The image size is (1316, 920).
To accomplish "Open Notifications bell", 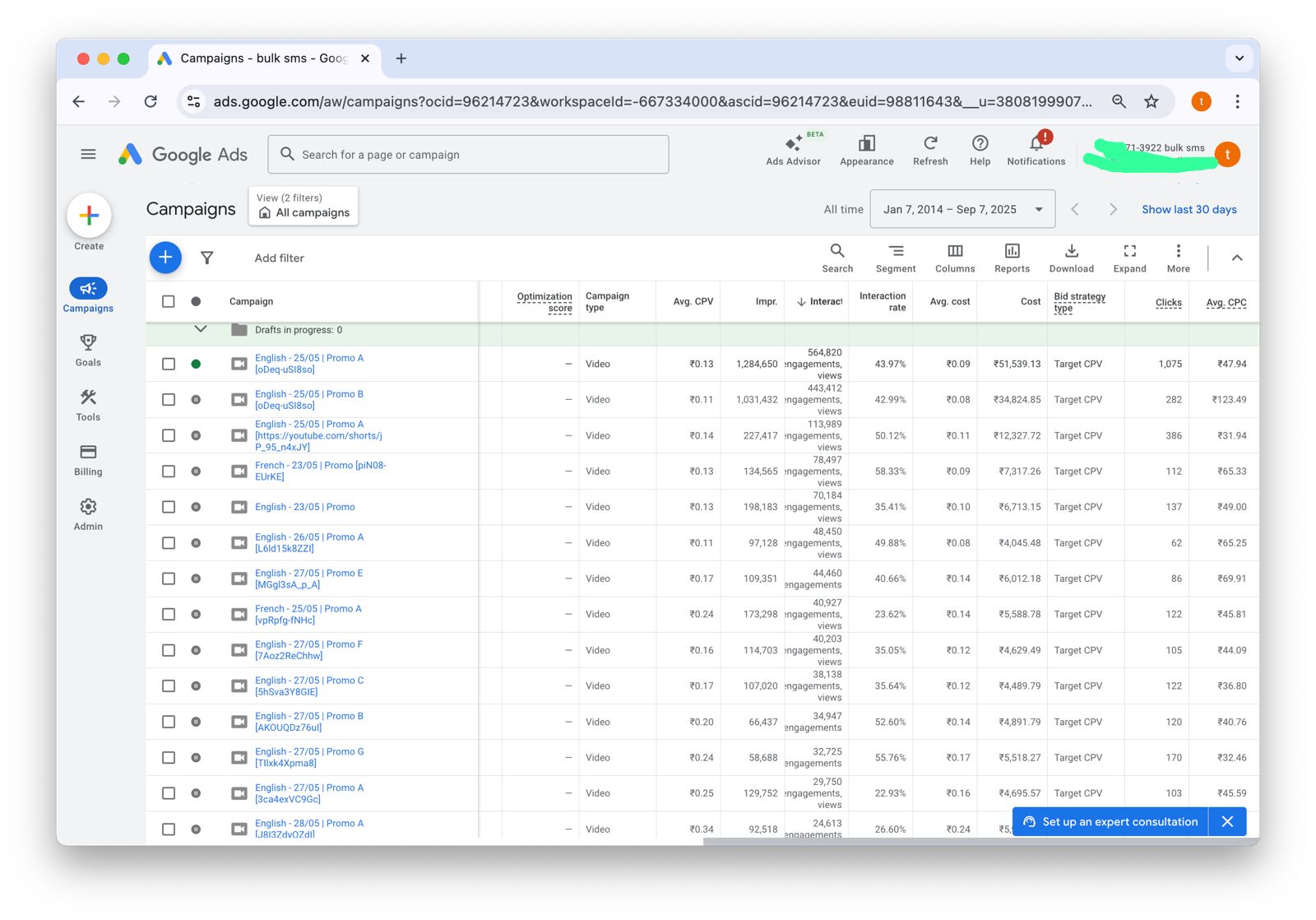I will tap(1036, 150).
